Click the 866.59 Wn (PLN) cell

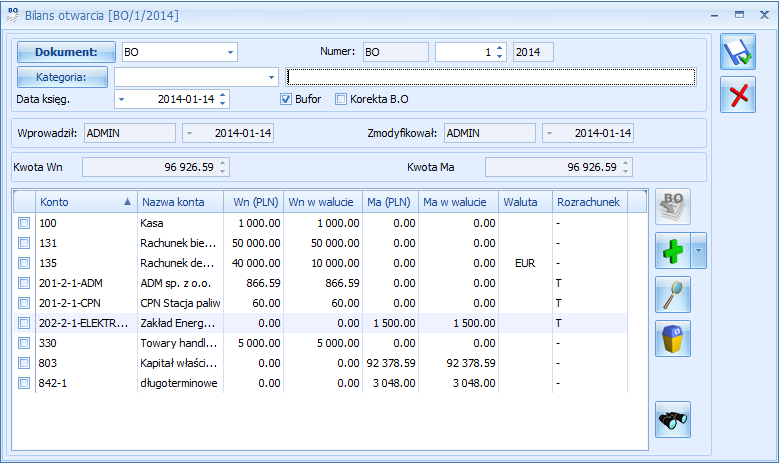click(x=254, y=283)
